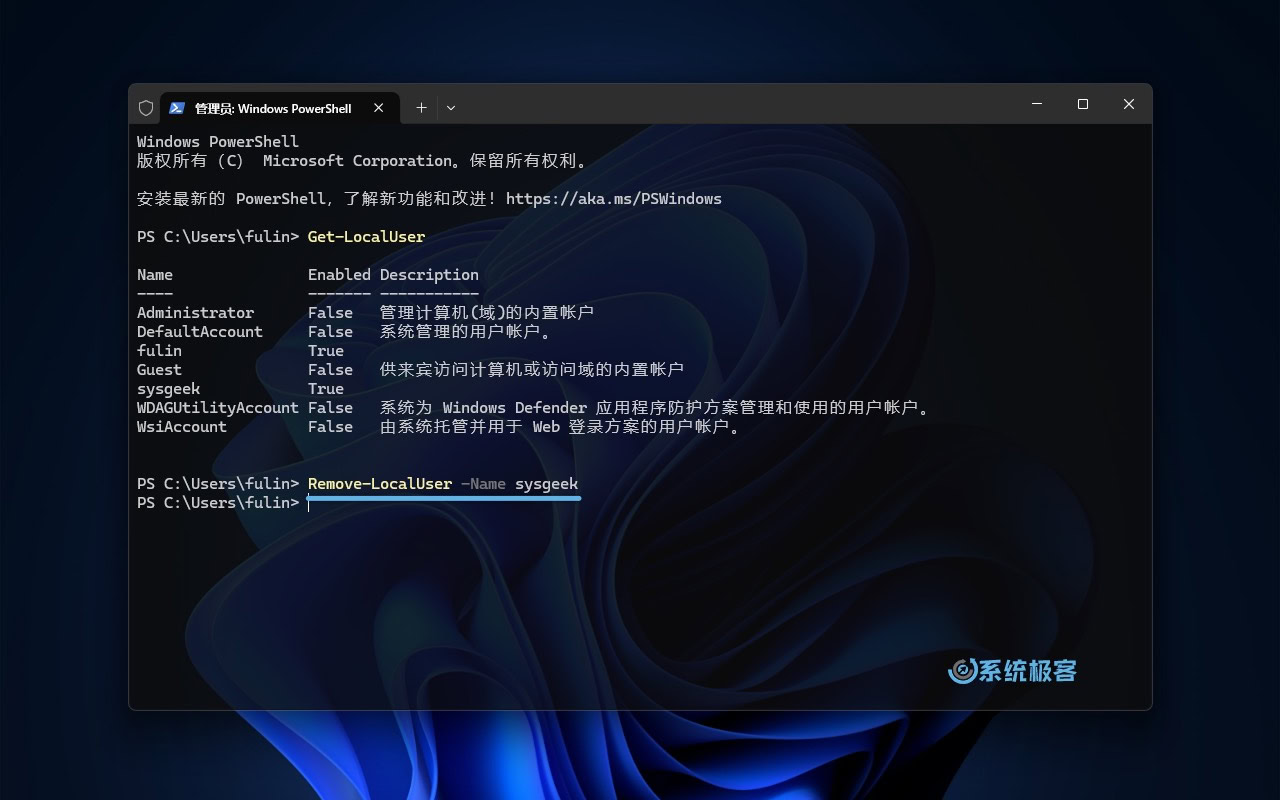Click the Remove-LocalUser command text

[x=380, y=484]
